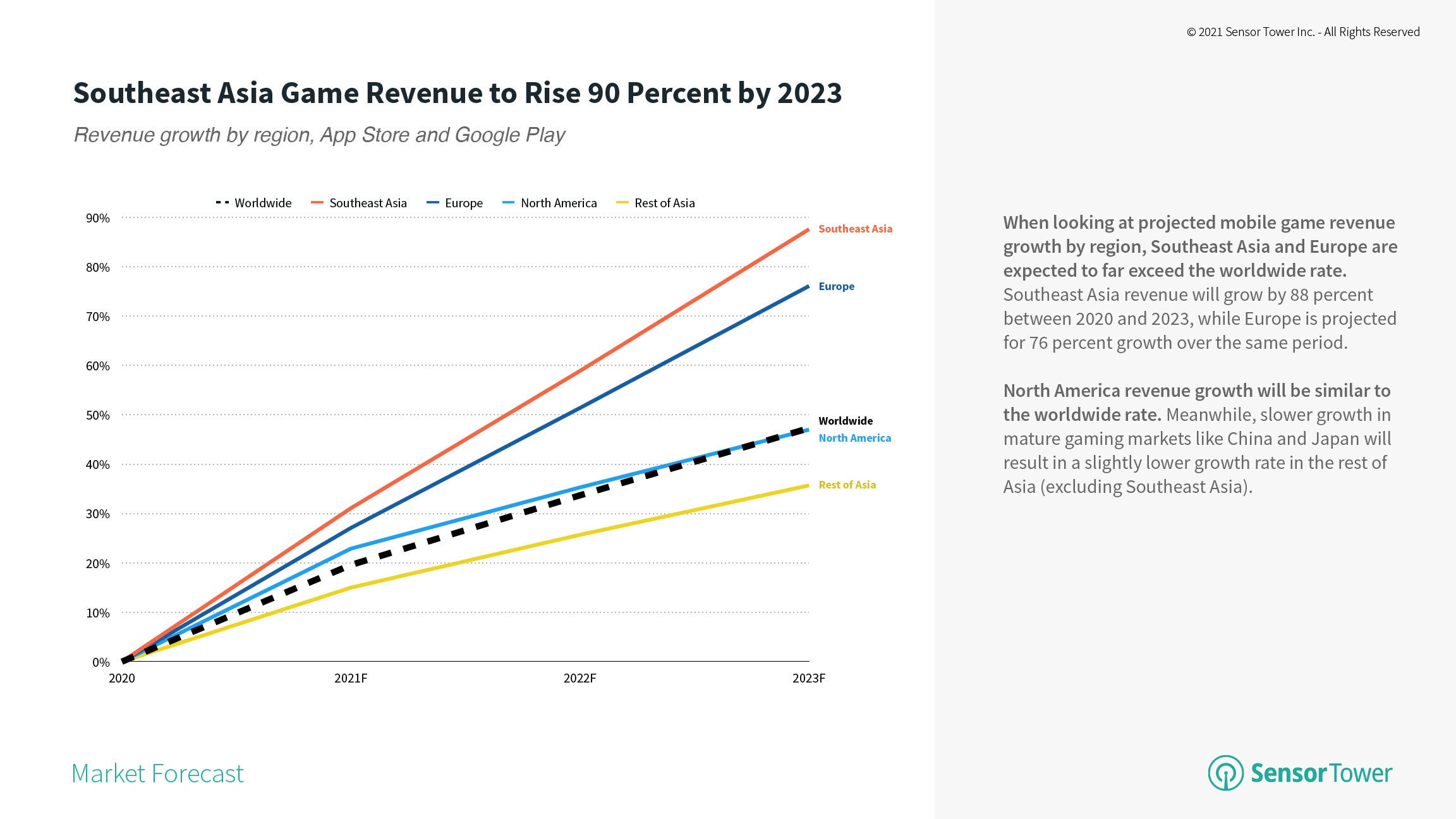Click the Rest of Asia yellow legend marker

pyautogui.click(x=622, y=203)
